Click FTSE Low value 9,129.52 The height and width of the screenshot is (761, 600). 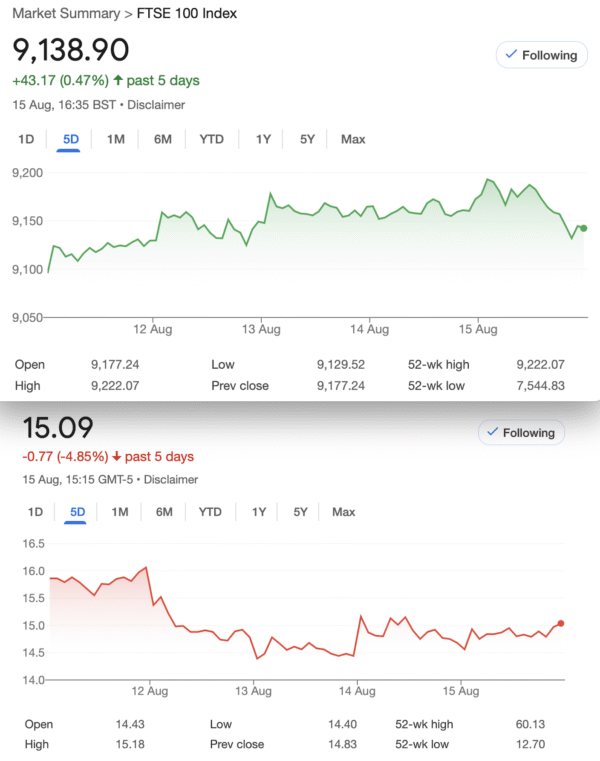click(341, 364)
